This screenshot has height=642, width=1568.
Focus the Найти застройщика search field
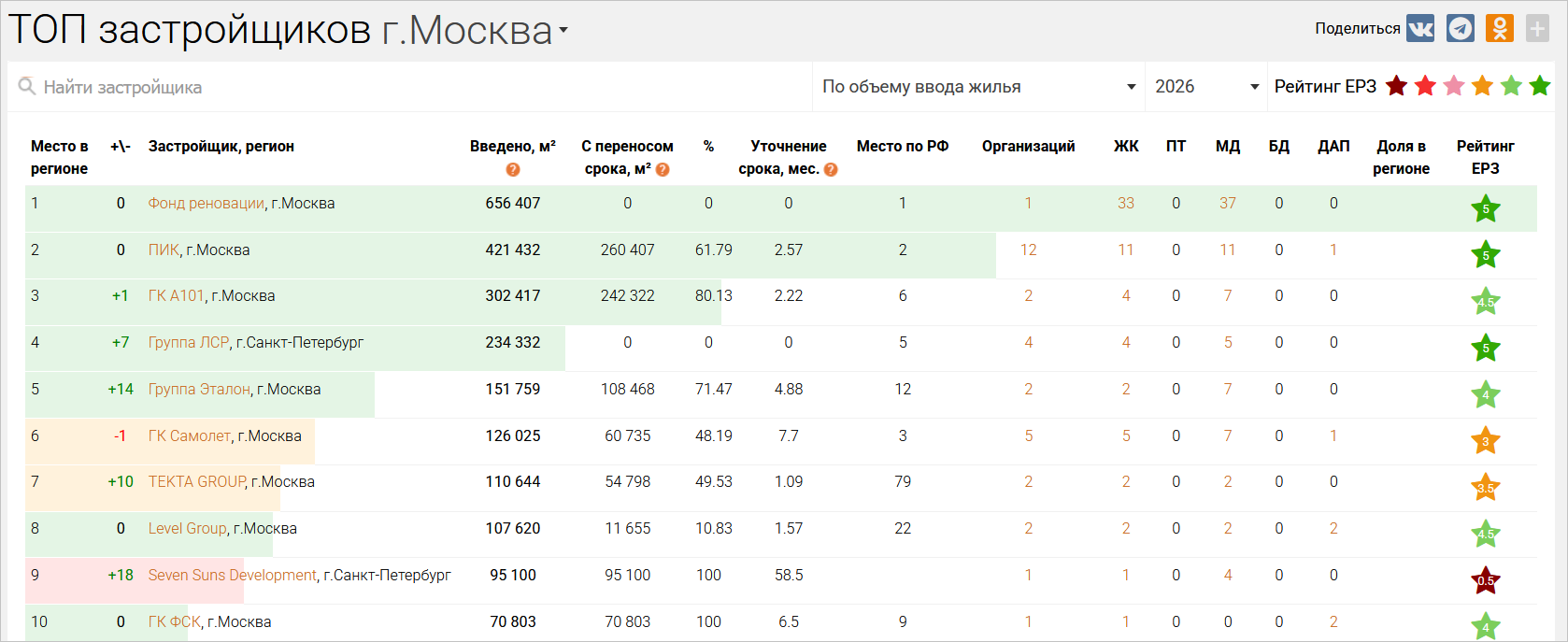tap(411, 87)
